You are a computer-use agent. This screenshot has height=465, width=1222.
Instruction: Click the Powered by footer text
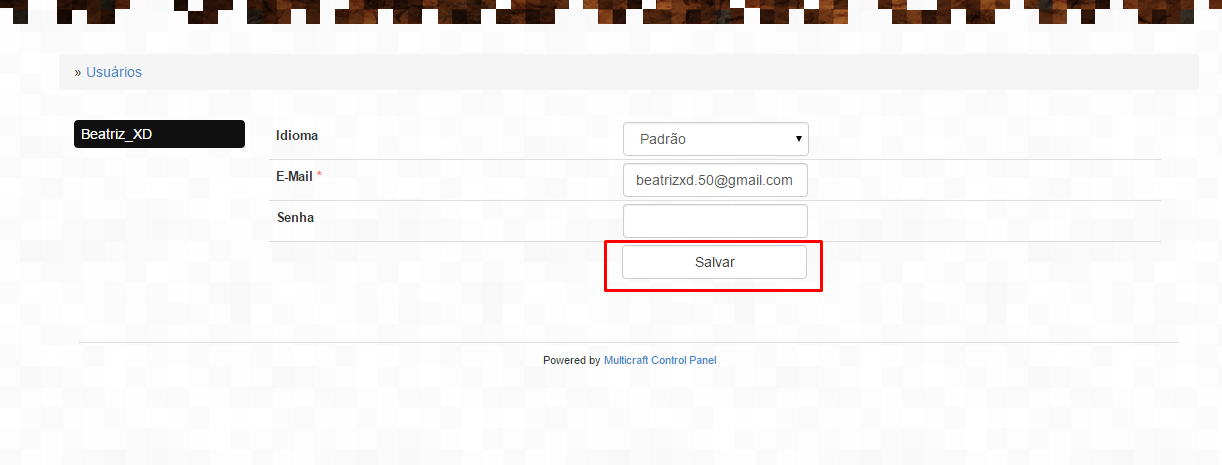click(572, 360)
